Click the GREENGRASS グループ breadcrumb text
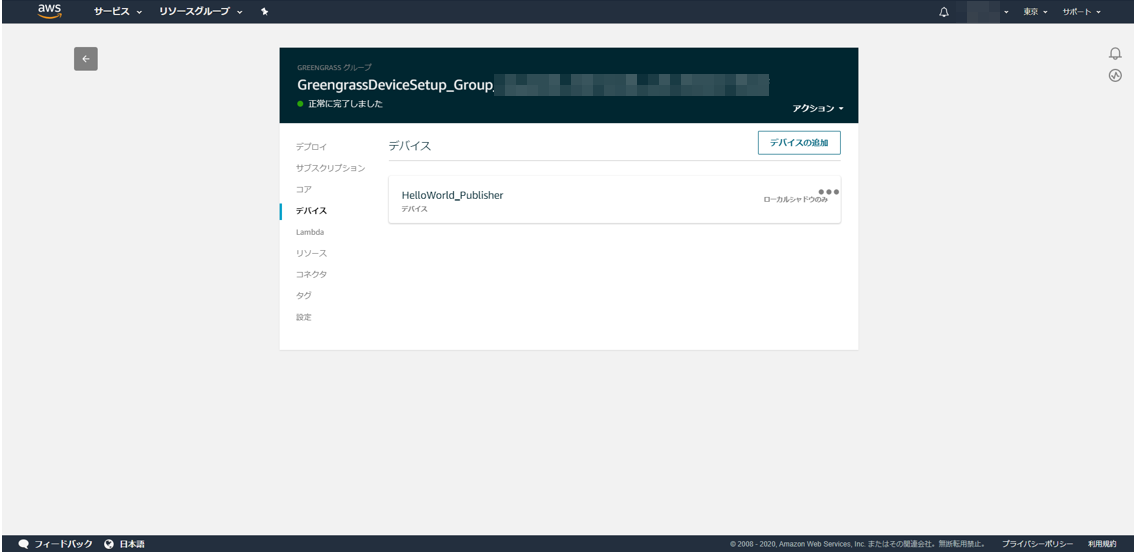 pos(334,67)
